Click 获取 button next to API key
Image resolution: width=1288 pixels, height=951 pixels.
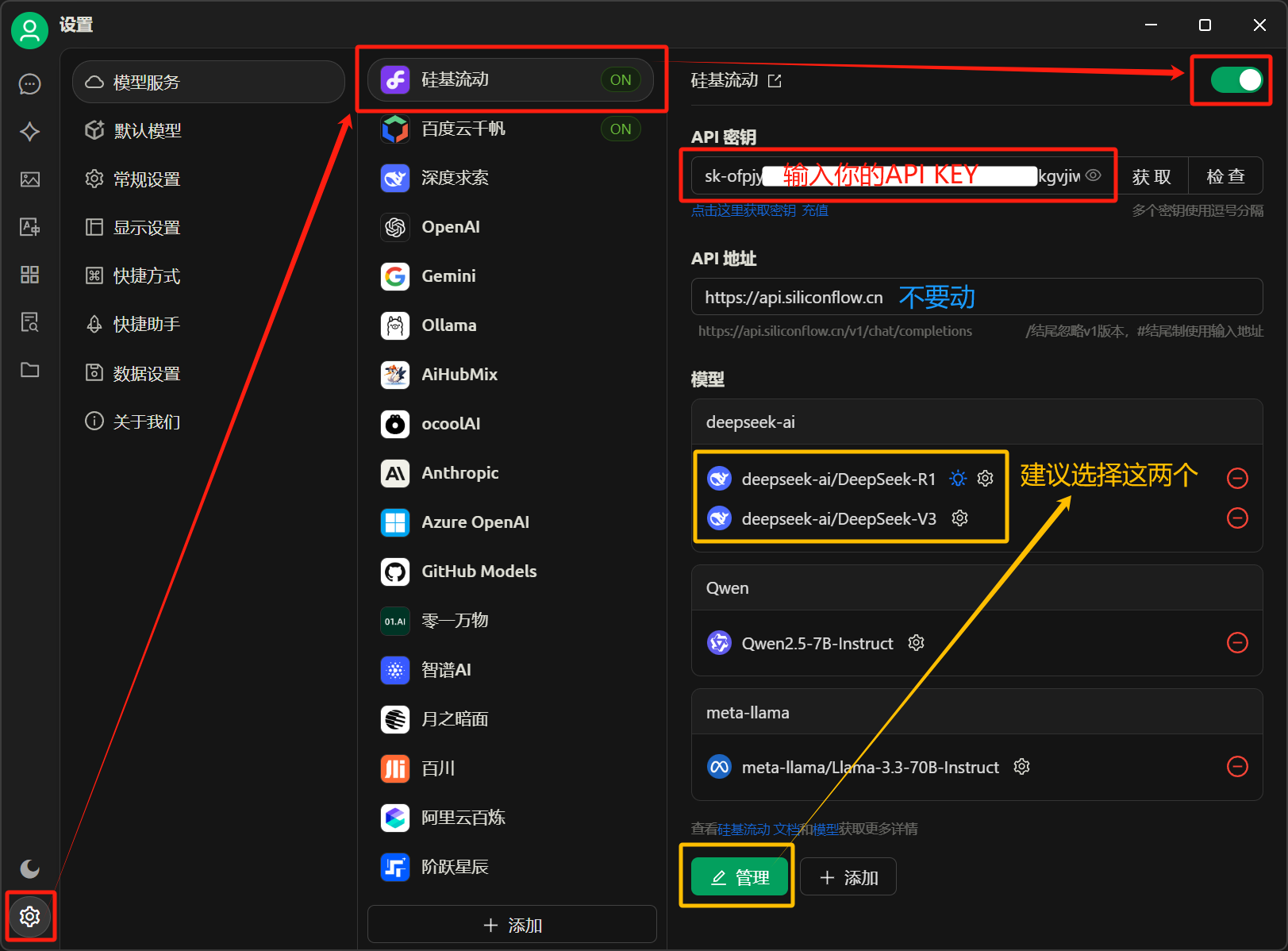(1152, 176)
